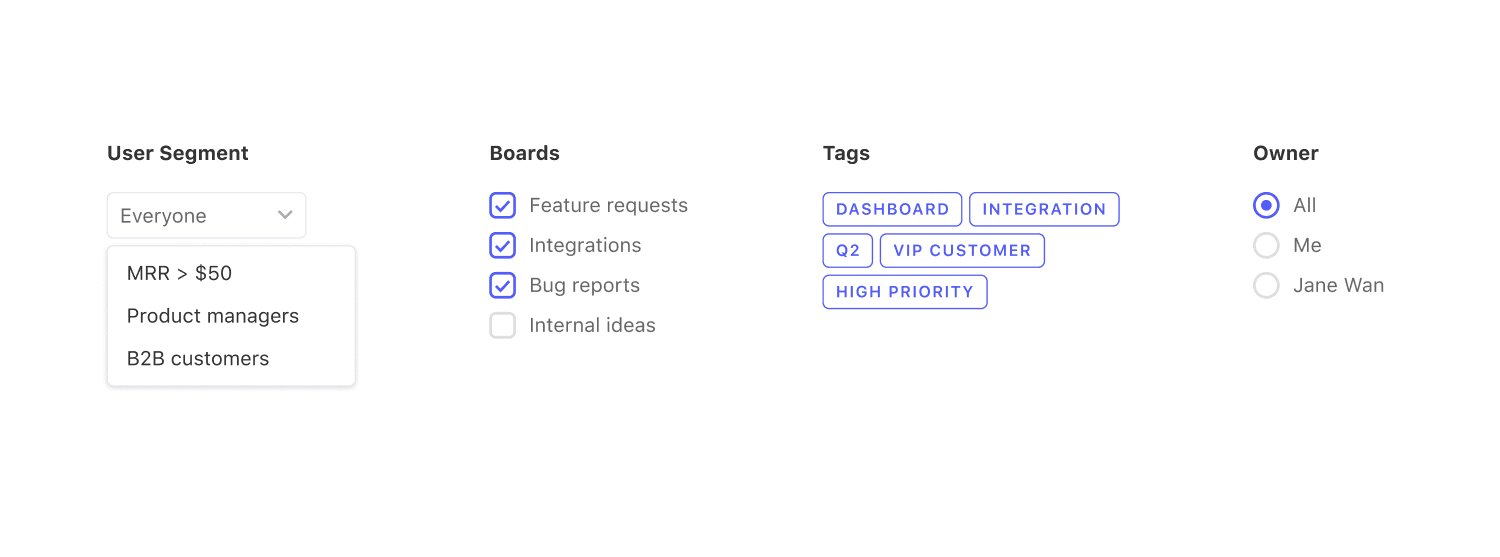Click the Feature requests label text
Image resolution: width=1500 pixels, height=557 pixels.
point(608,205)
